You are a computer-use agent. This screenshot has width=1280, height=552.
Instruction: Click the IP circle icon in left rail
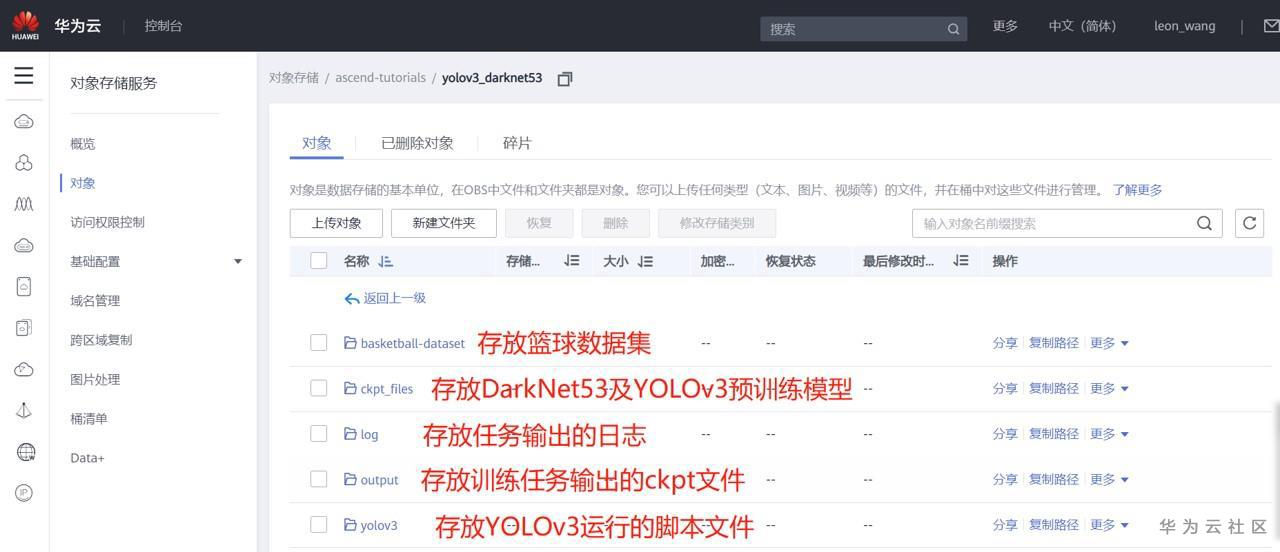[24, 493]
